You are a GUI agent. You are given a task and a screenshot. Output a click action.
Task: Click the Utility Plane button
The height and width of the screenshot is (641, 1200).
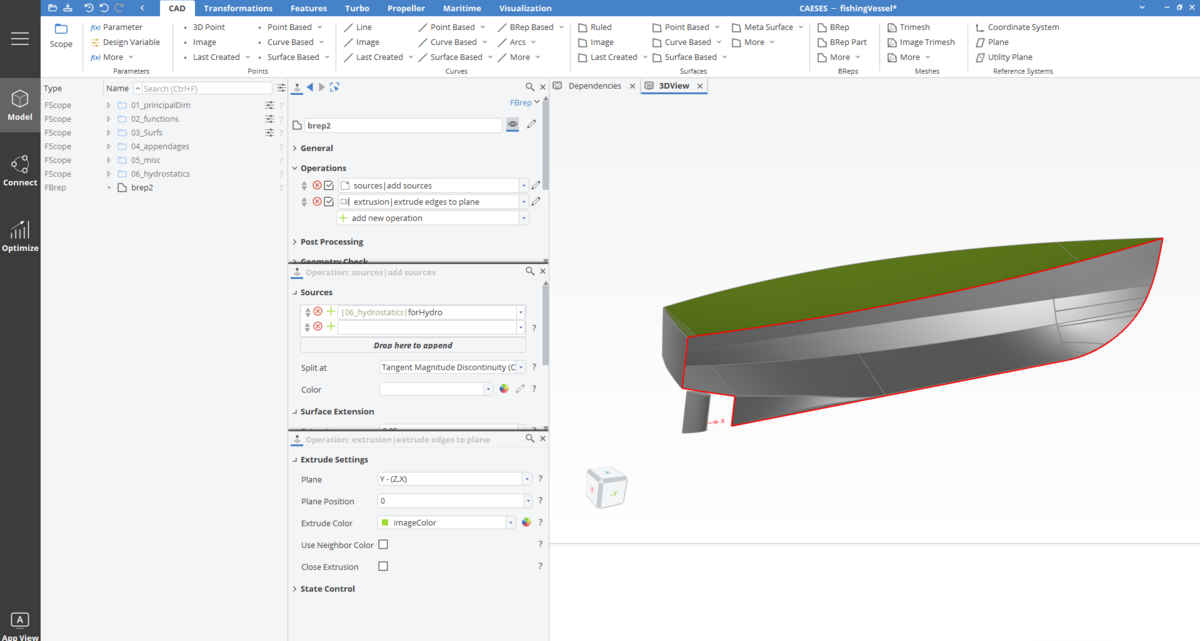click(x=1004, y=57)
